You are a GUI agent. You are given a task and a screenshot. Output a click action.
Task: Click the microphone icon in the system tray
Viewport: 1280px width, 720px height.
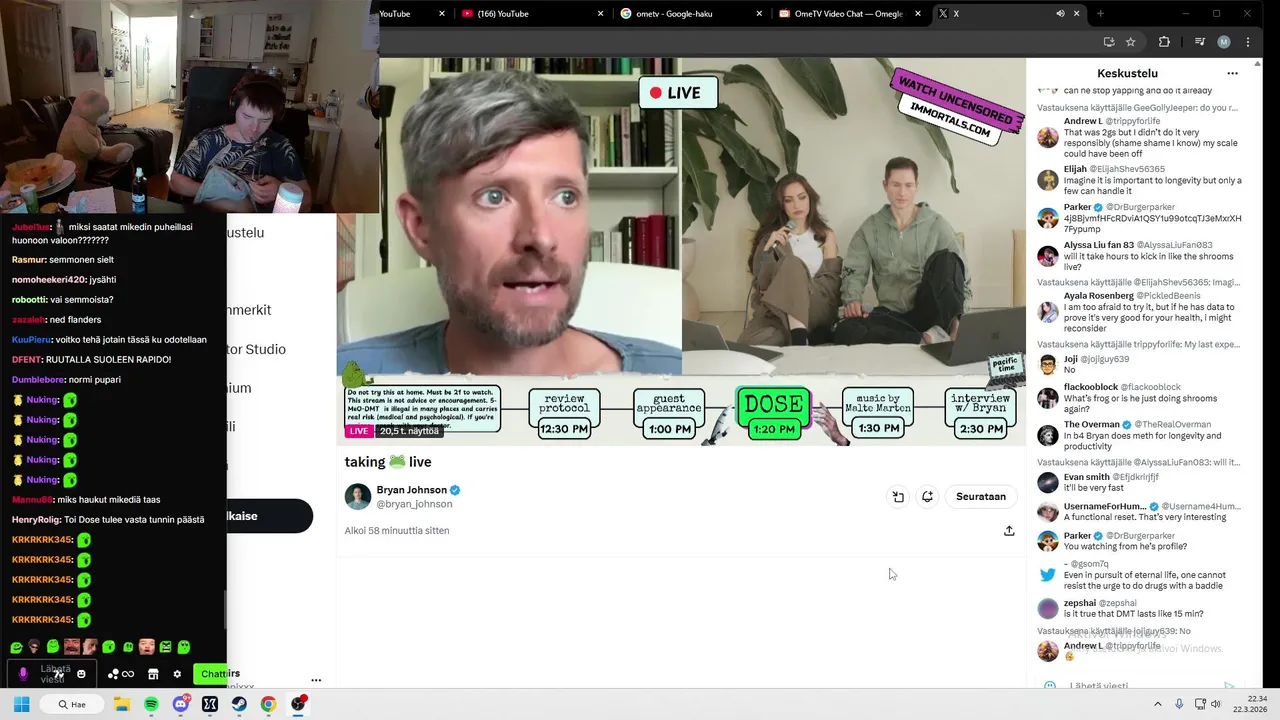(x=1179, y=704)
